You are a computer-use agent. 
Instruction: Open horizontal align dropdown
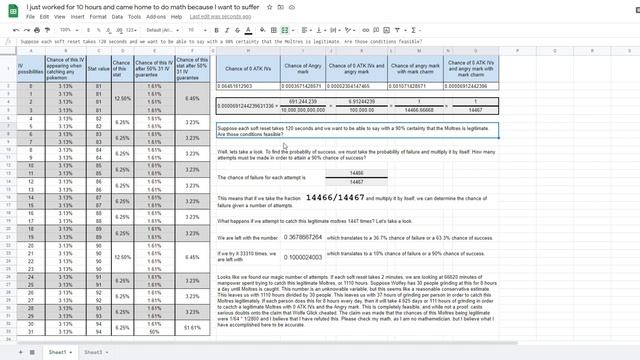point(307,30)
